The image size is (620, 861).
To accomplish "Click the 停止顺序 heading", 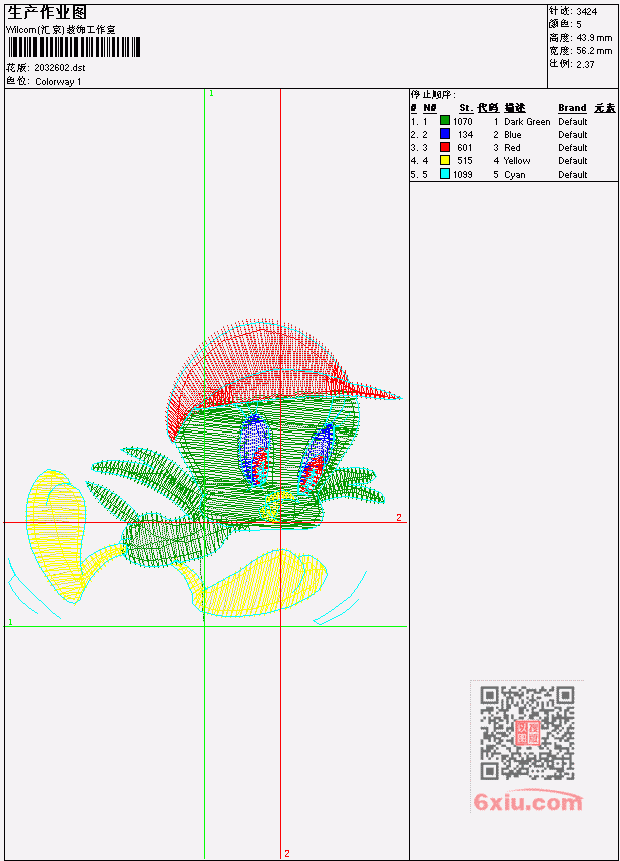I will point(433,95).
